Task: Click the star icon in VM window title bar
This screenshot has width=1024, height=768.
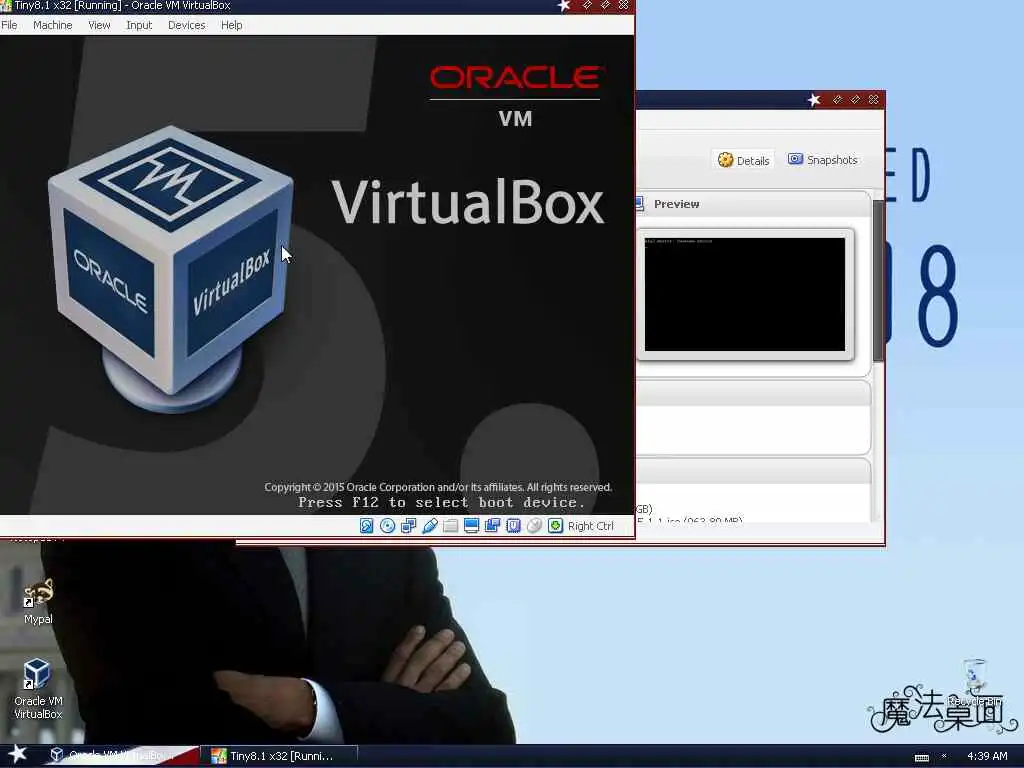Action: coord(564,6)
